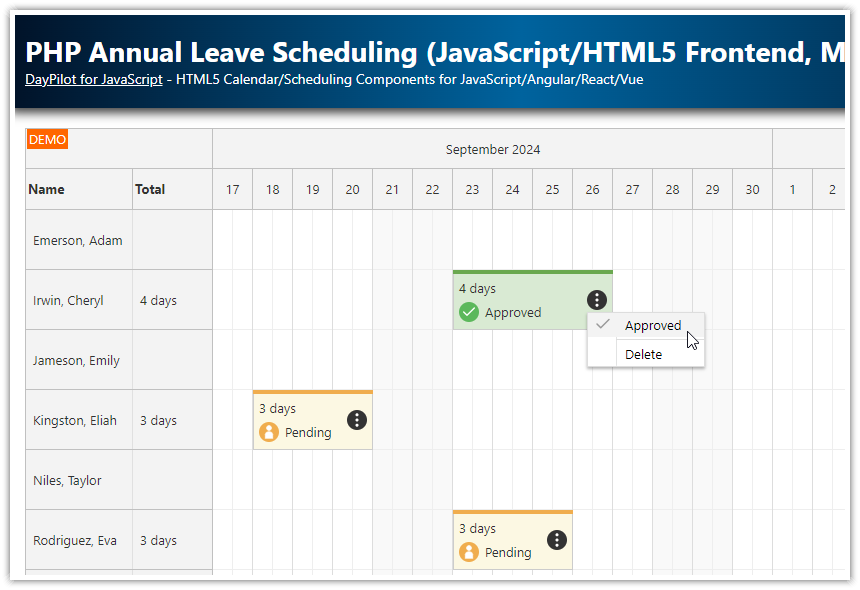
Task: Click the Total column header
Action: coord(150,189)
